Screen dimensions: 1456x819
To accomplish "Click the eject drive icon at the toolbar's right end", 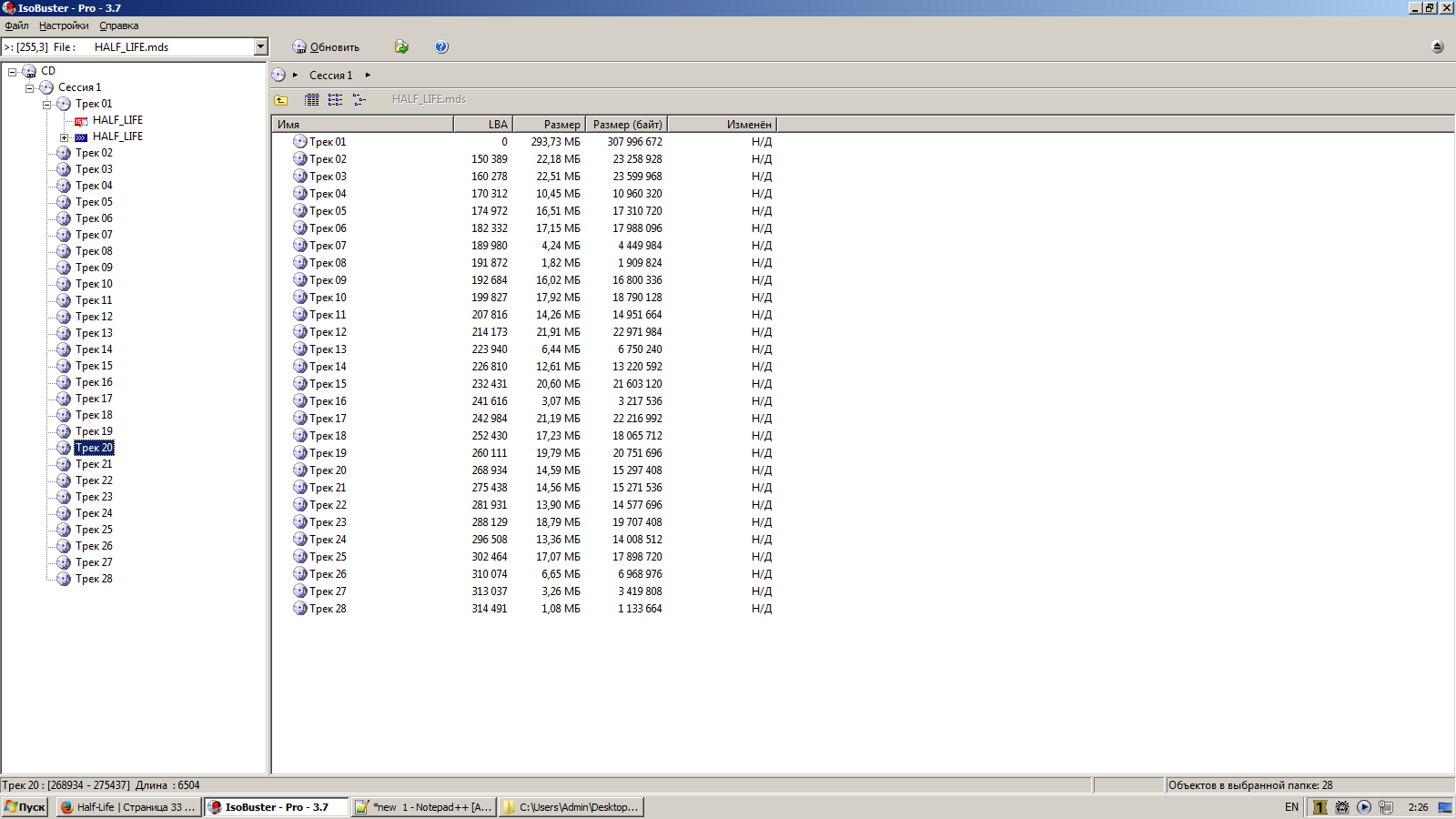I will click(1438, 47).
